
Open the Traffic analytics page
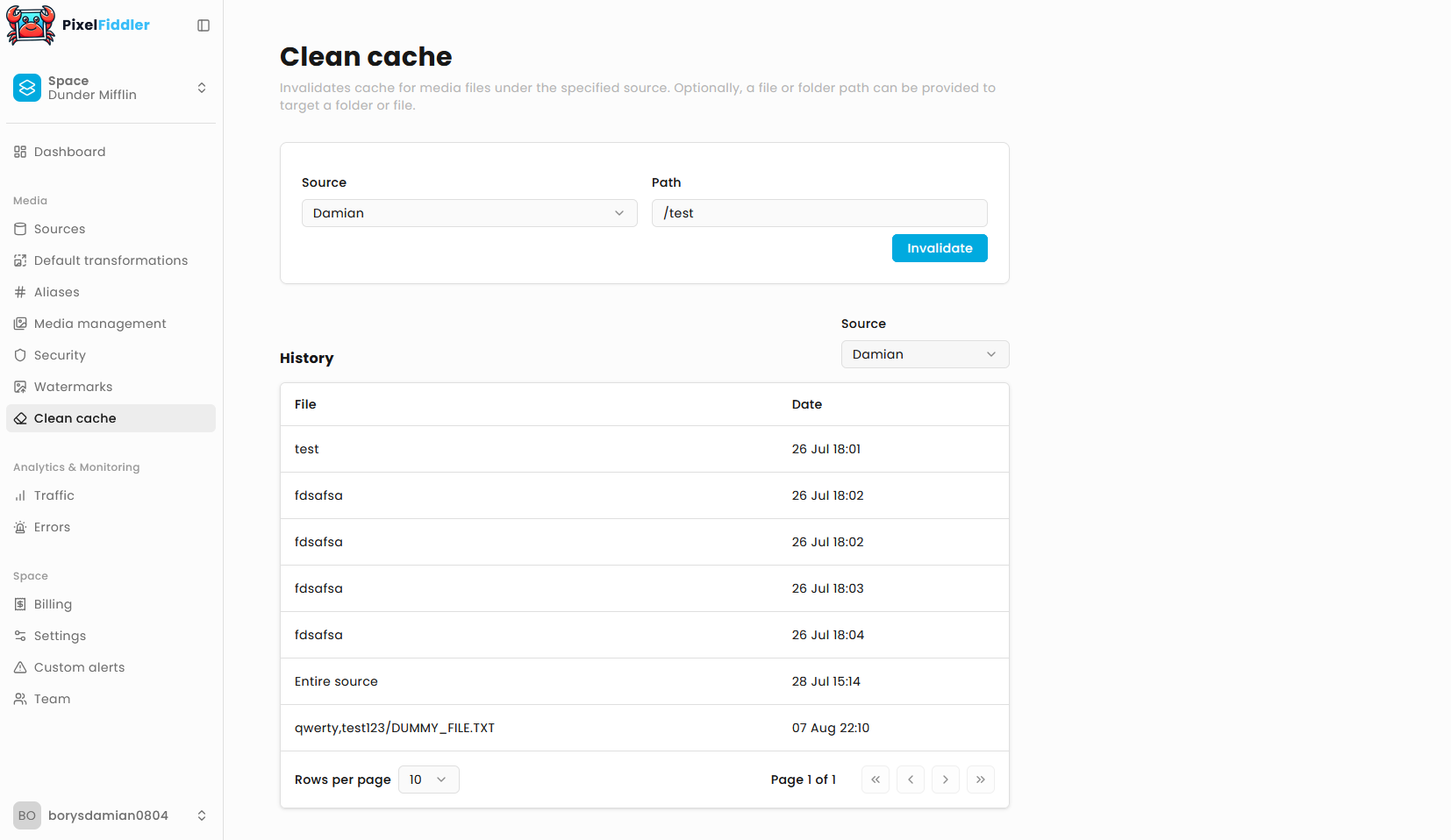point(54,495)
